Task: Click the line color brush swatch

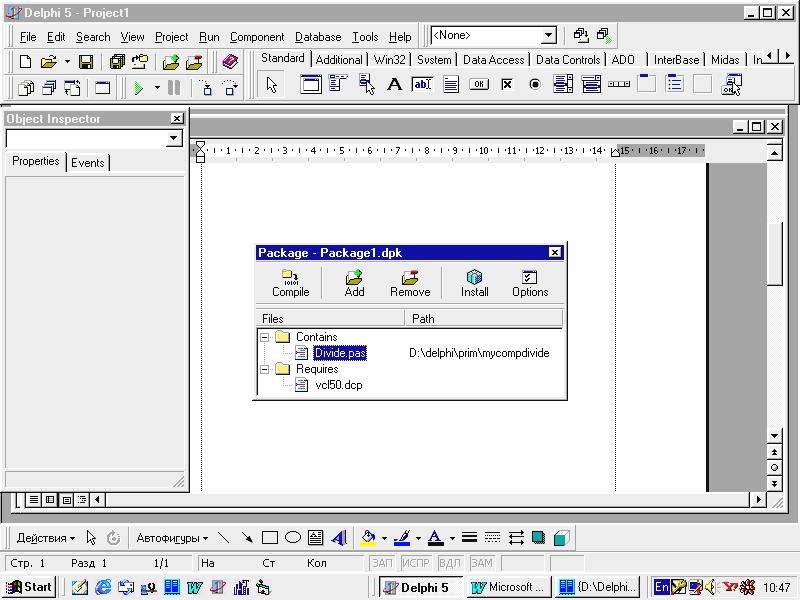Action: [x=402, y=538]
